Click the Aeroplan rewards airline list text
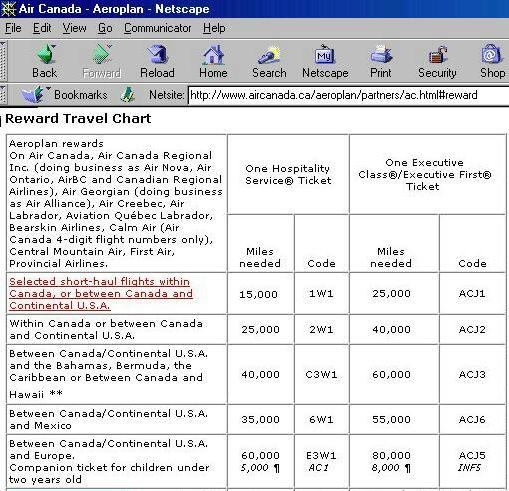The width and height of the screenshot is (509, 491). coord(116,204)
